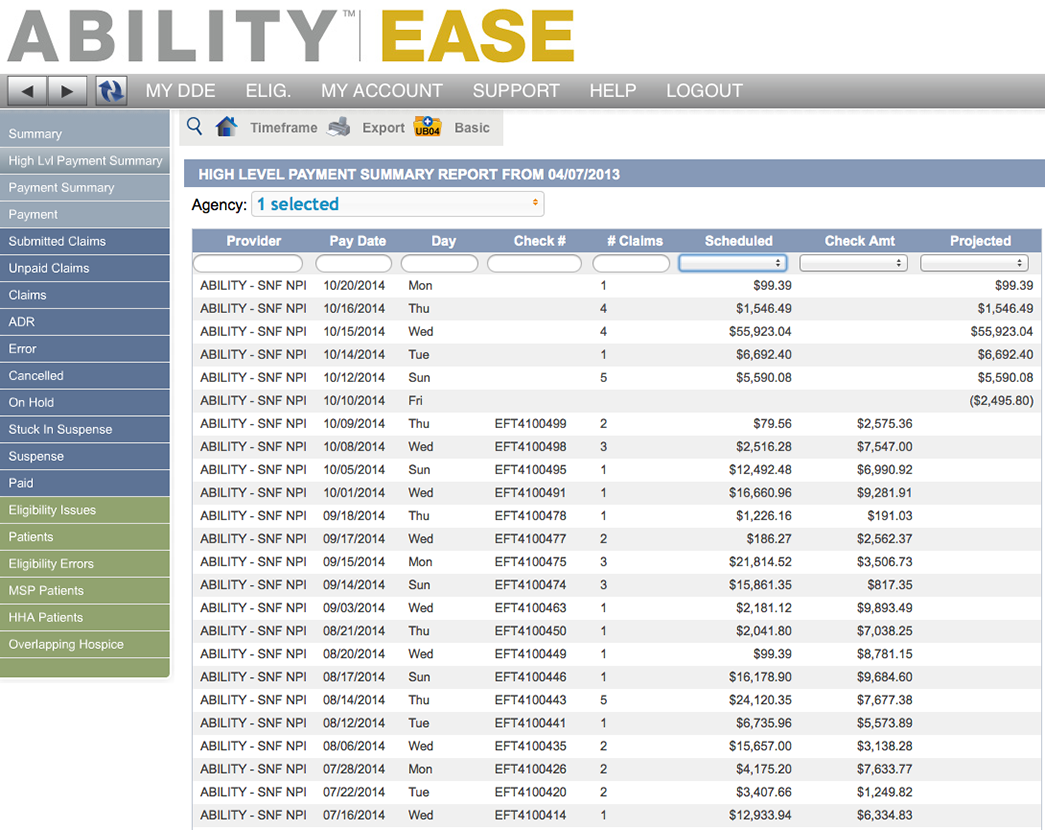Click check amount $9,893.49

(884, 608)
